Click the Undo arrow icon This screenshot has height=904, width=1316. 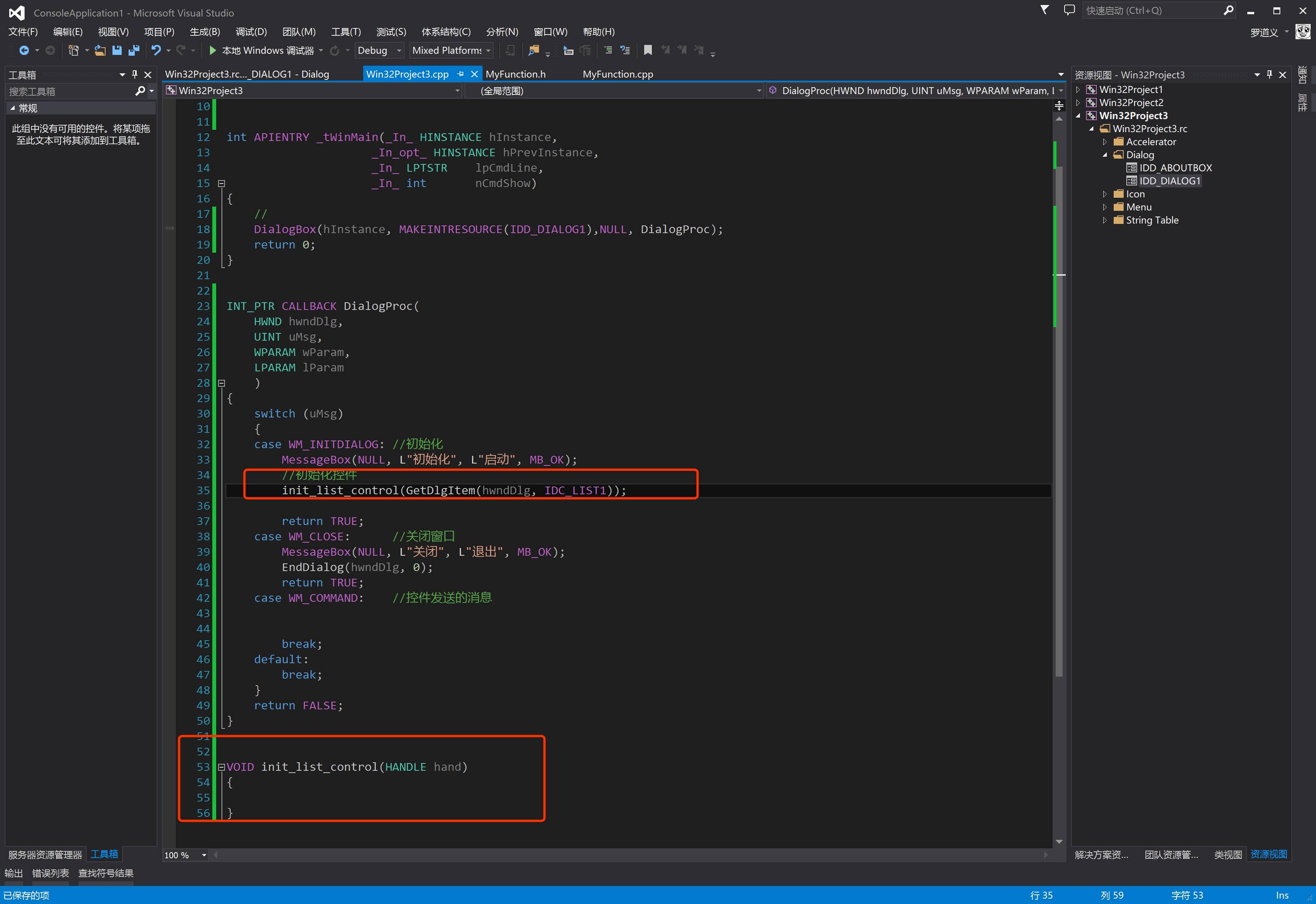click(x=156, y=50)
